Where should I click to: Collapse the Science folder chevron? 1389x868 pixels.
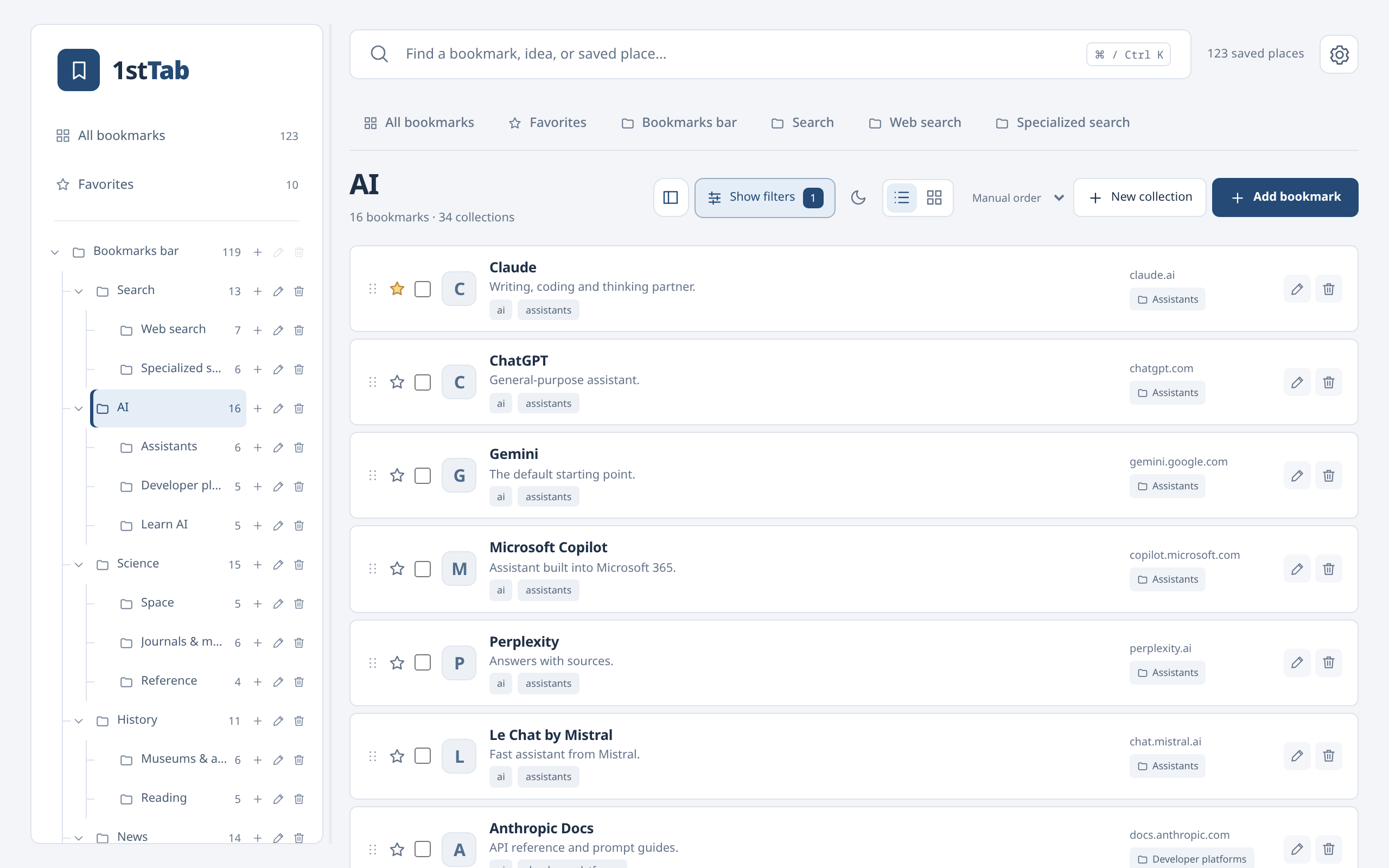(x=79, y=564)
